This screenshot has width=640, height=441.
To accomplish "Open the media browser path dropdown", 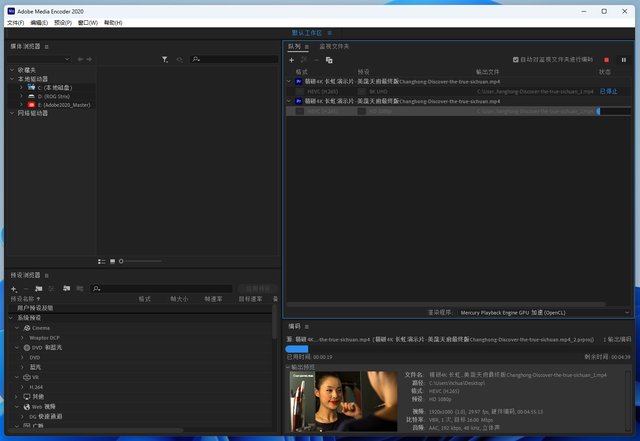I will pyautogui.click(x=39, y=59).
